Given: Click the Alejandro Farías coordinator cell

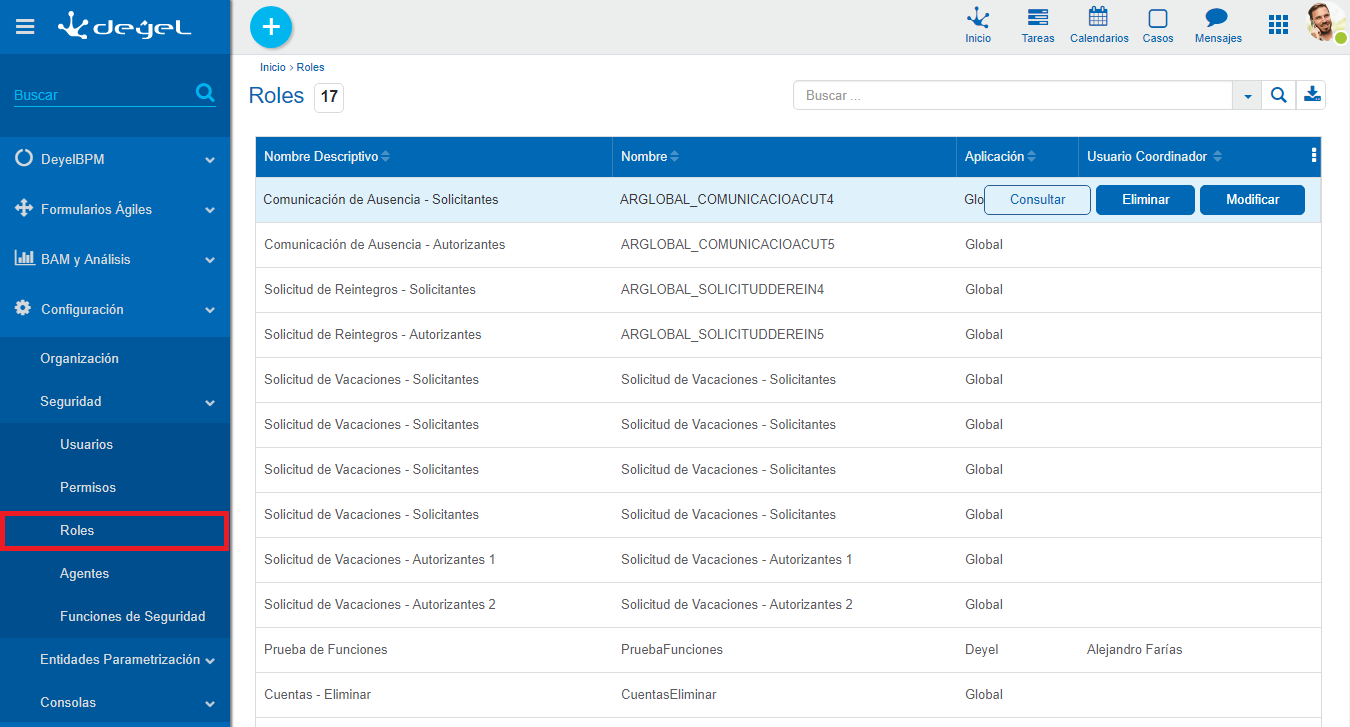Looking at the screenshot, I should coord(1134,650).
